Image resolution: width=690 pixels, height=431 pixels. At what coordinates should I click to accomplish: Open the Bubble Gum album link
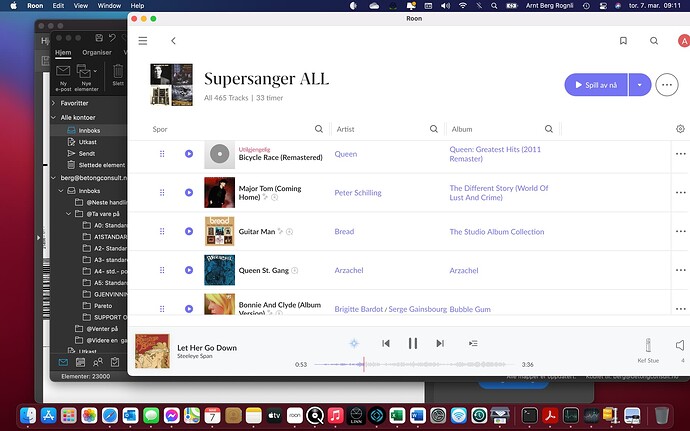point(470,309)
